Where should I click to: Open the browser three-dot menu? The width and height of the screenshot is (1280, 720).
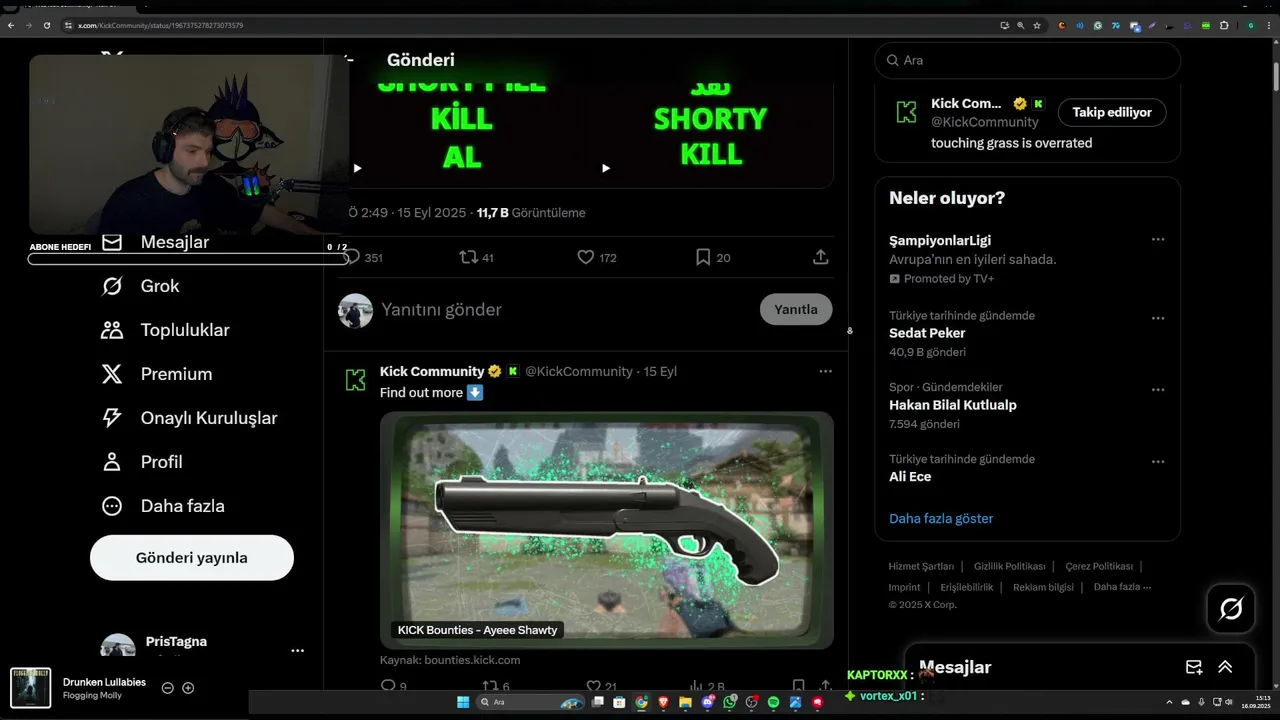tap(1269, 25)
